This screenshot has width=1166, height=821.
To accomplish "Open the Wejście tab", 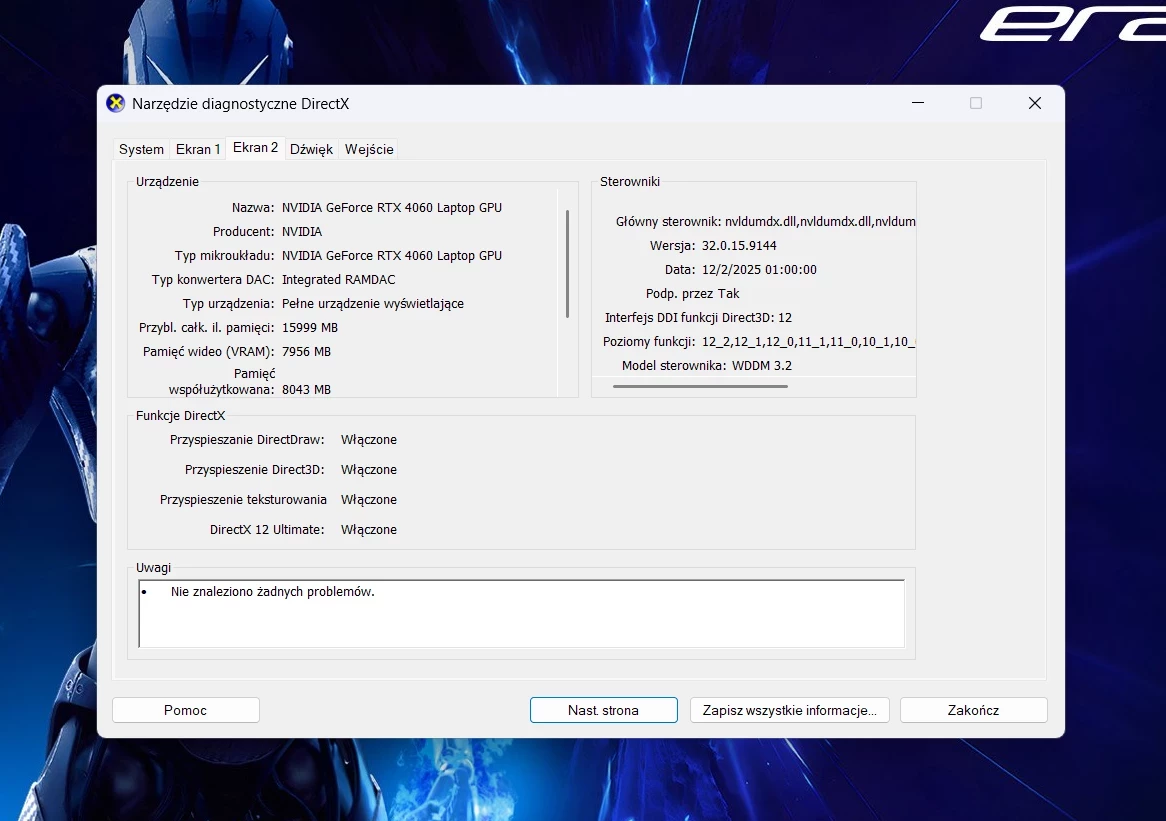I will click(x=368, y=148).
